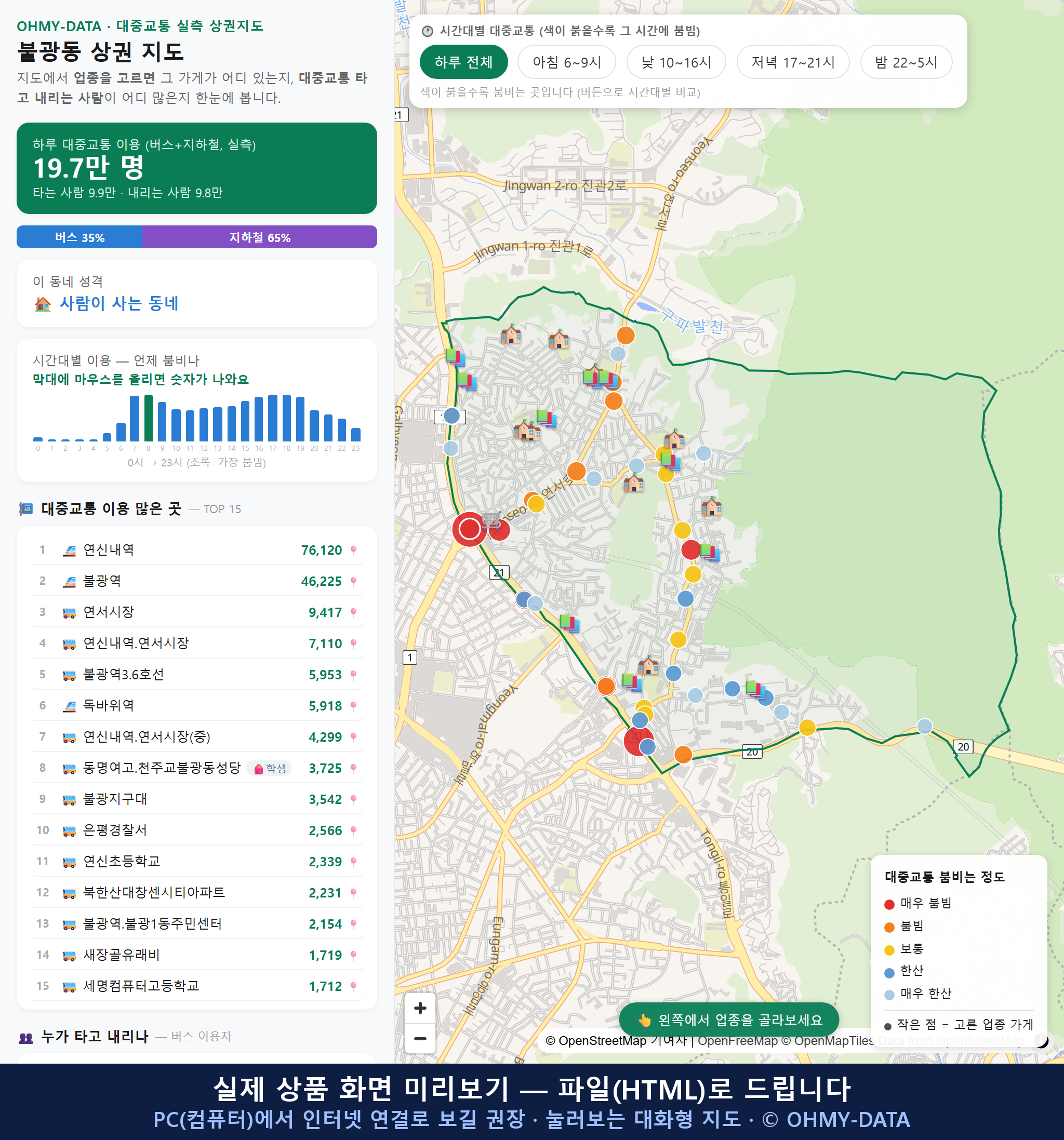Click the pin icon for 은평경찰서
This screenshot has width=1064, height=1140.
[353, 830]
